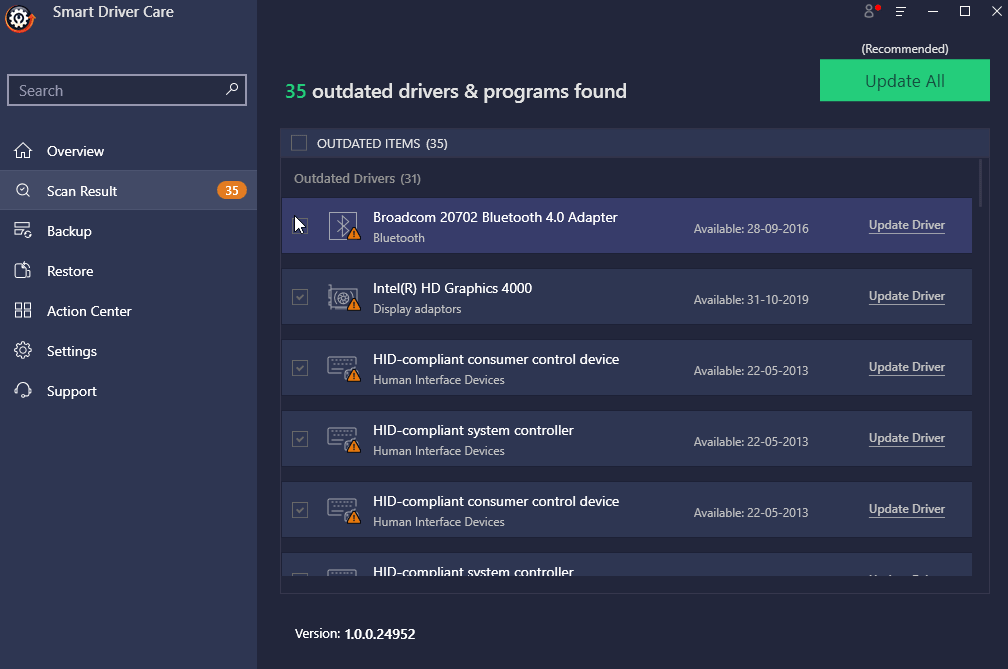Click Available: 31-10-2019 date text
This screenshot has width=1008, height=669.
751,299
